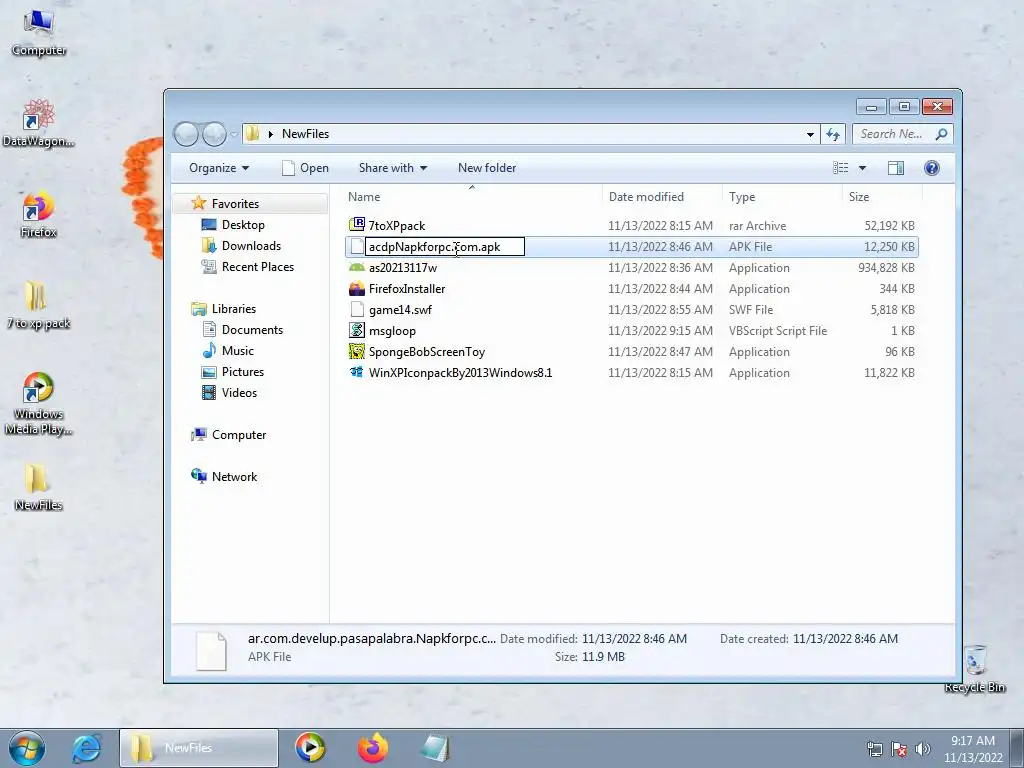The width and height of the screenshot is (1024, 768).
Task: Sort files by Date modified column
Action: pos(662,197)
